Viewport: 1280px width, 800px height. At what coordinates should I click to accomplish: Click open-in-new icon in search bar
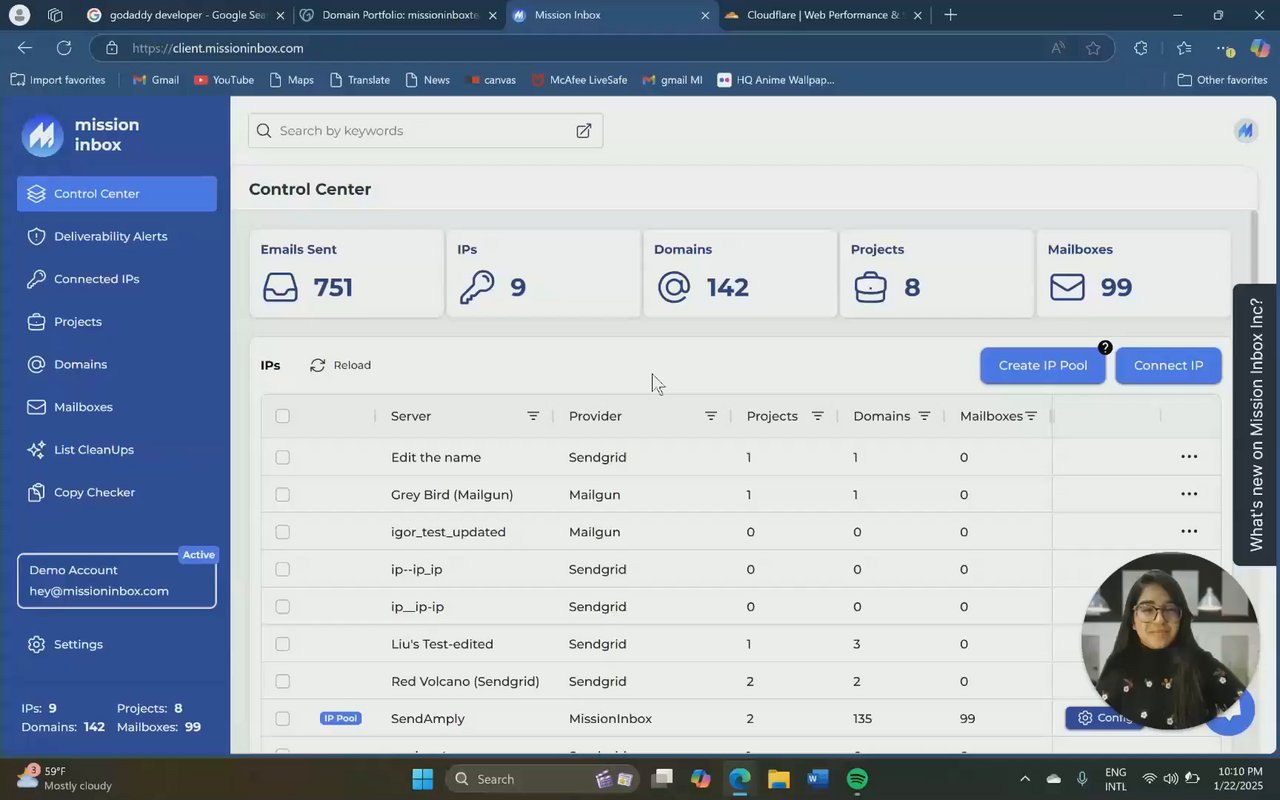(583, 131)
